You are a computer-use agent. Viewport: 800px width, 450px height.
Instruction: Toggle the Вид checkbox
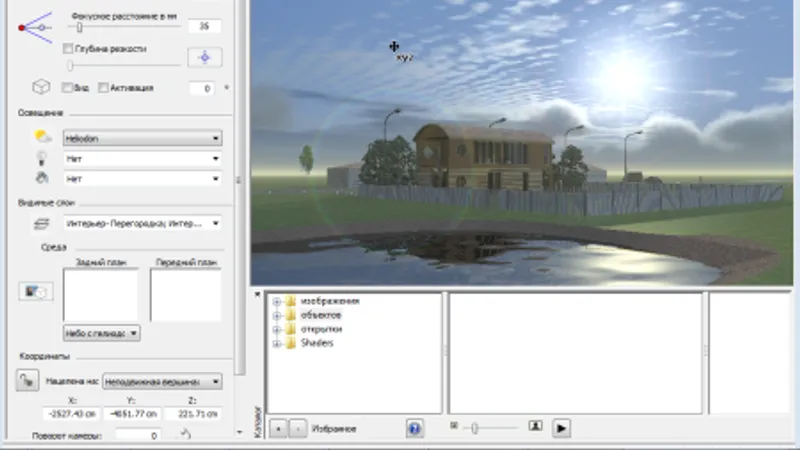67,88
